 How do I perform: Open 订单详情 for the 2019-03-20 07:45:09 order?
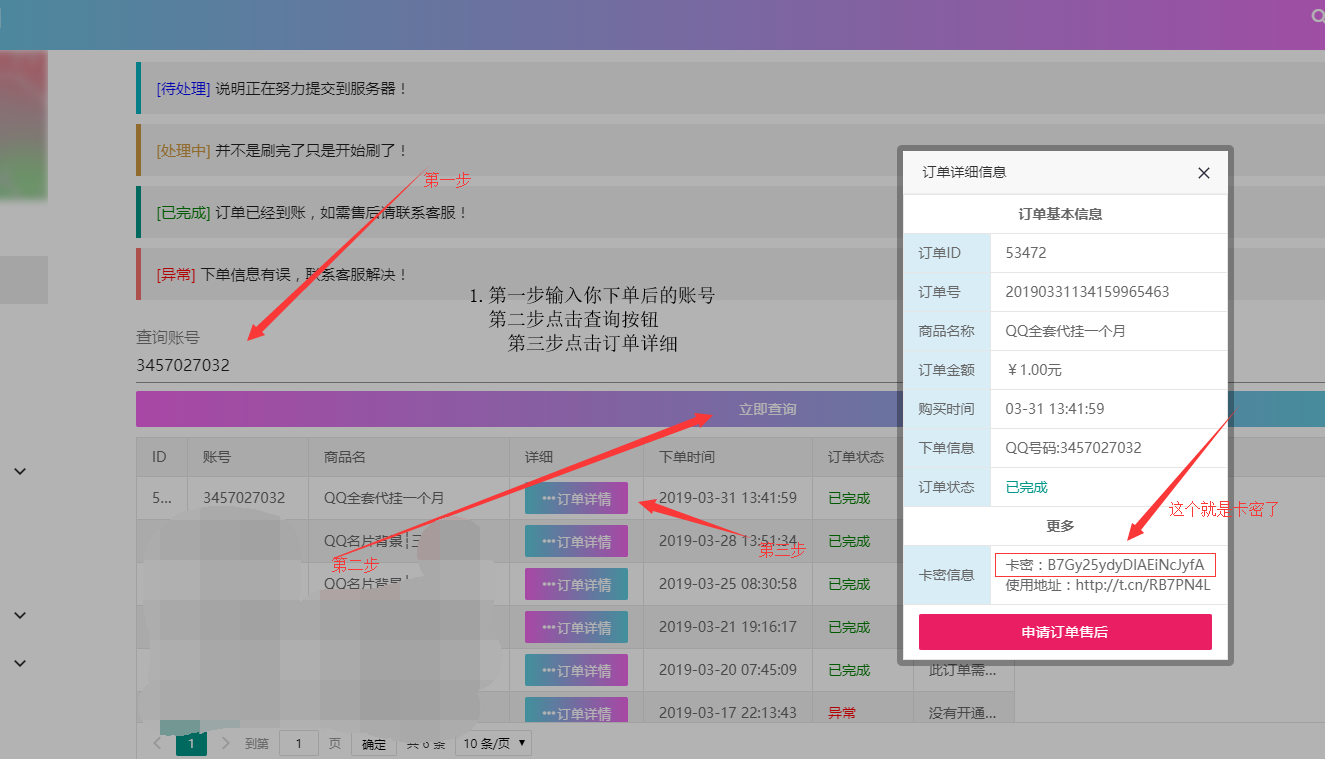pos(576,670)
